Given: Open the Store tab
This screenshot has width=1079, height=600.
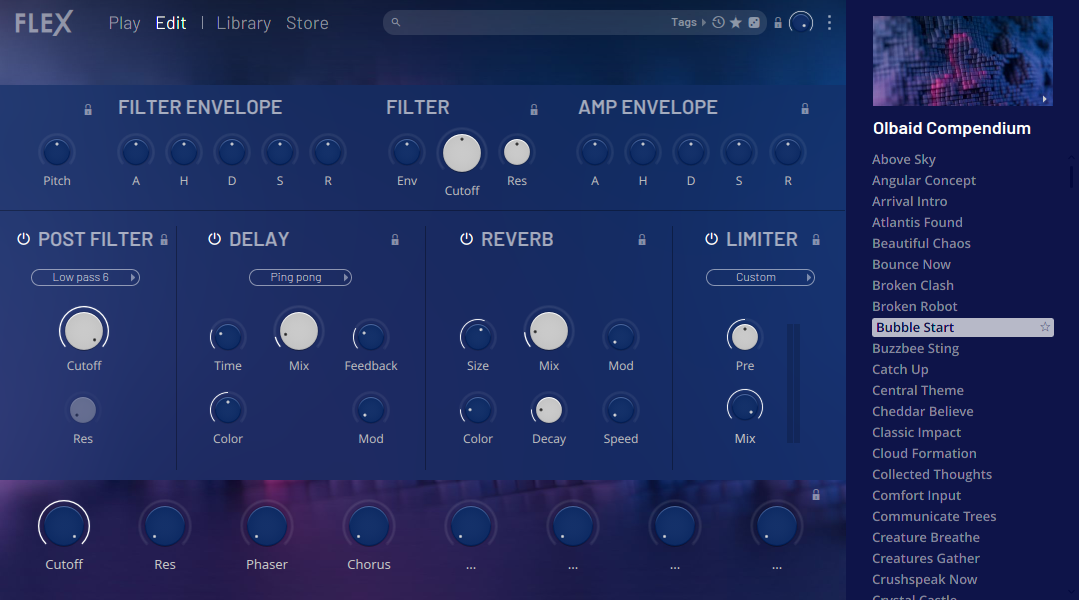Looking at the screenshot, I should point(307,23).
